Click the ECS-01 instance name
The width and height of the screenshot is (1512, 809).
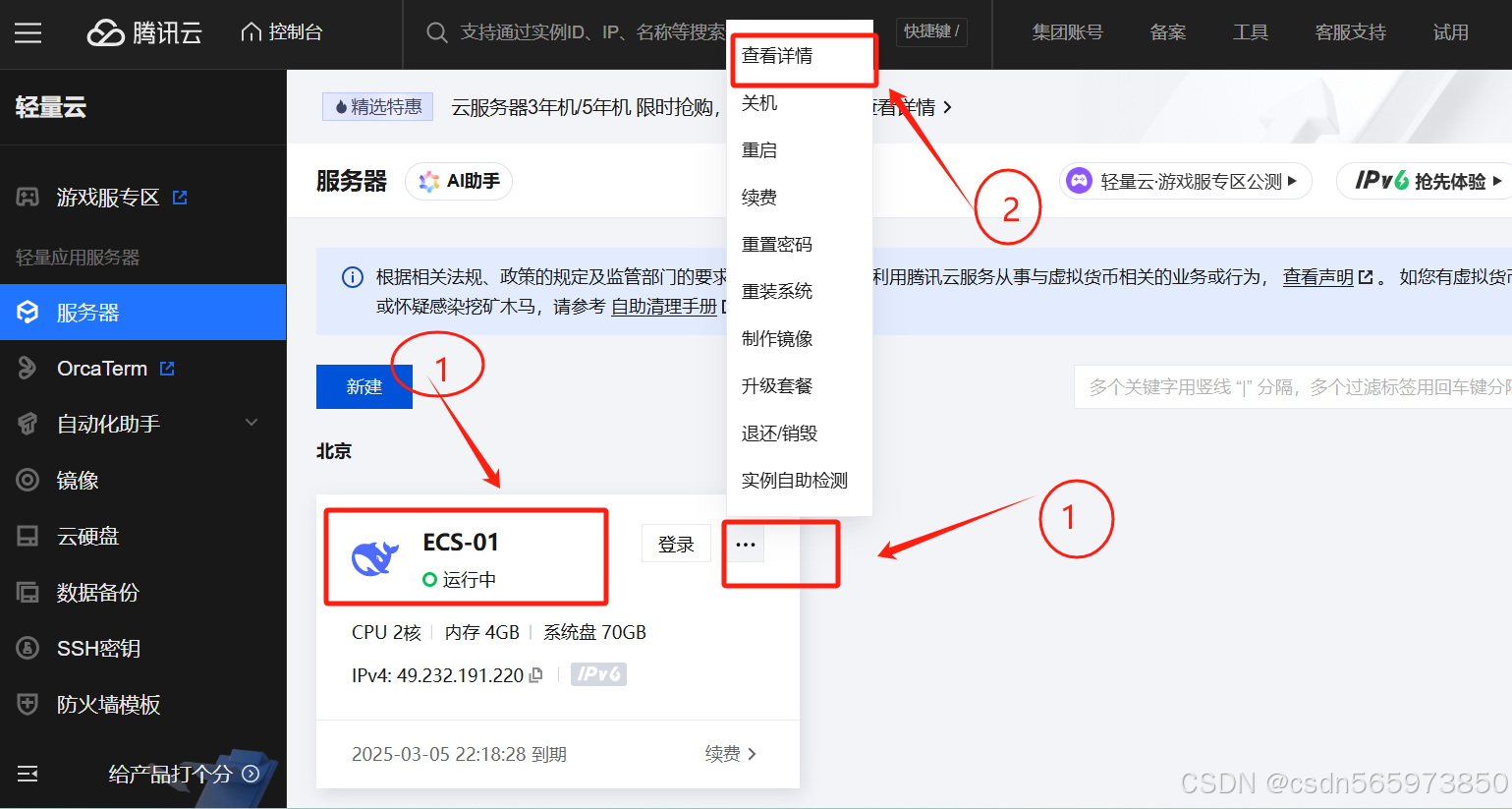pyautogui.click(x=461, y=543)
